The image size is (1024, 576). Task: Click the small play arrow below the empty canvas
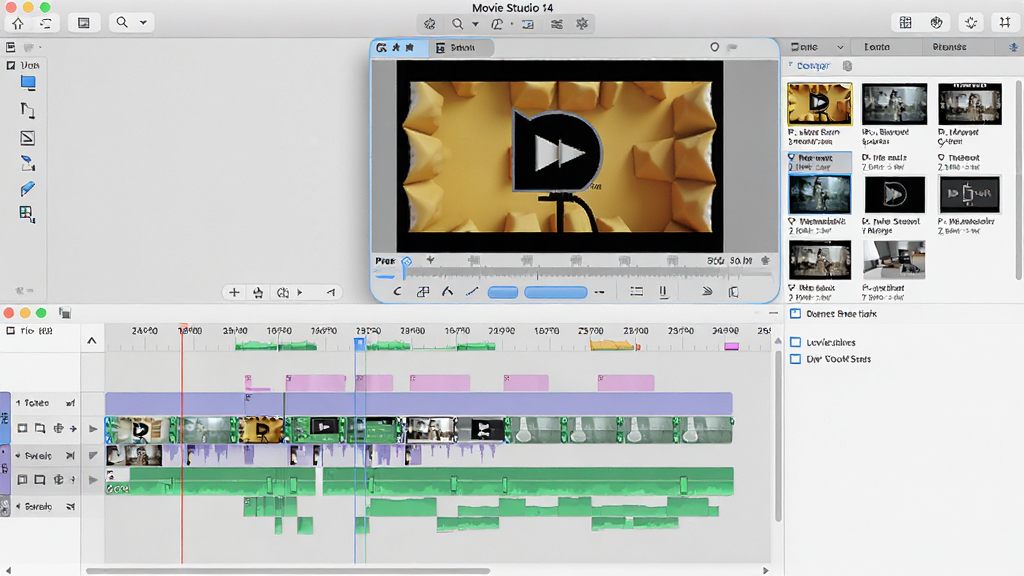point(300,293)
